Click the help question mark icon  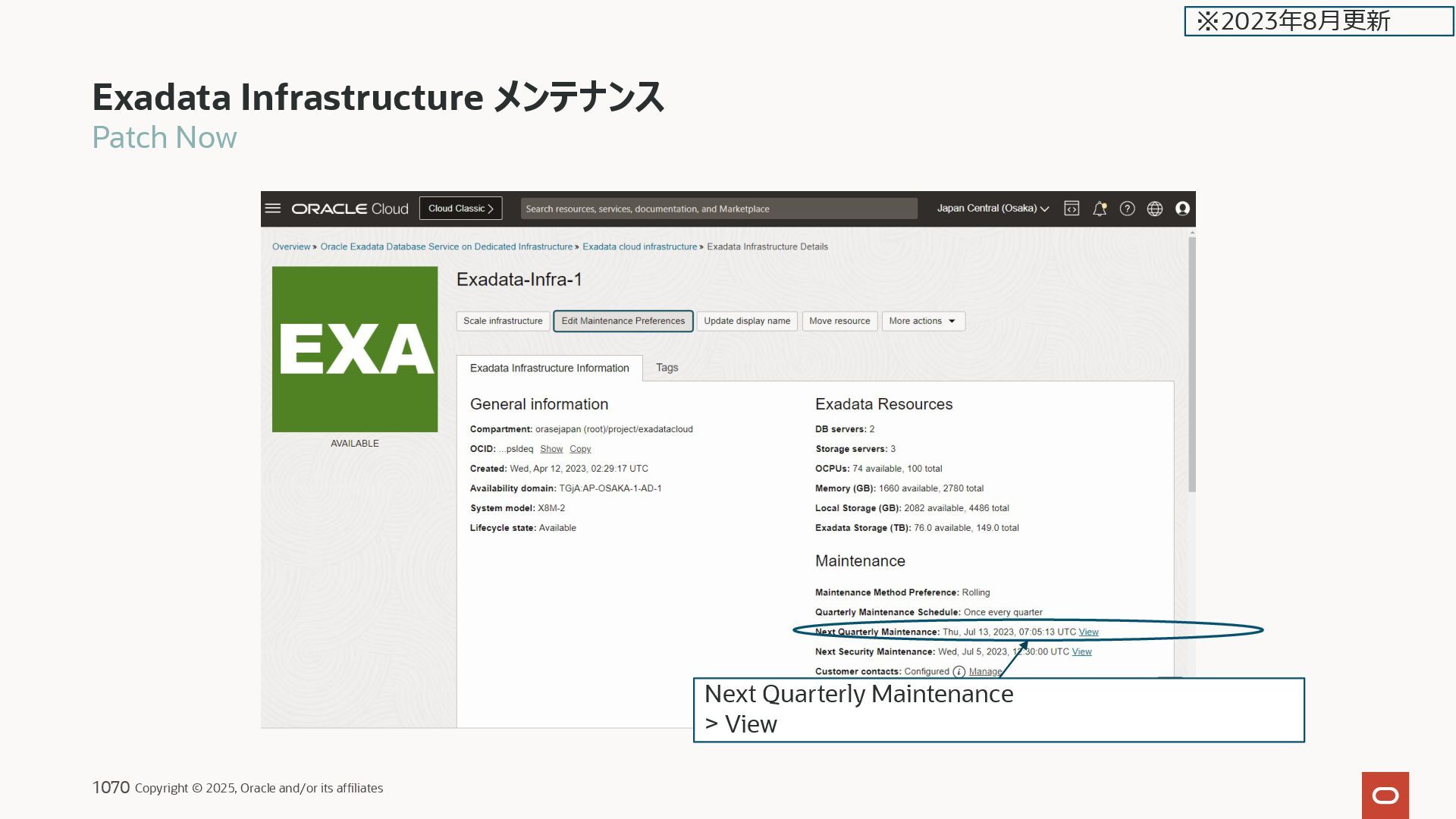(x=1127, y=209)
